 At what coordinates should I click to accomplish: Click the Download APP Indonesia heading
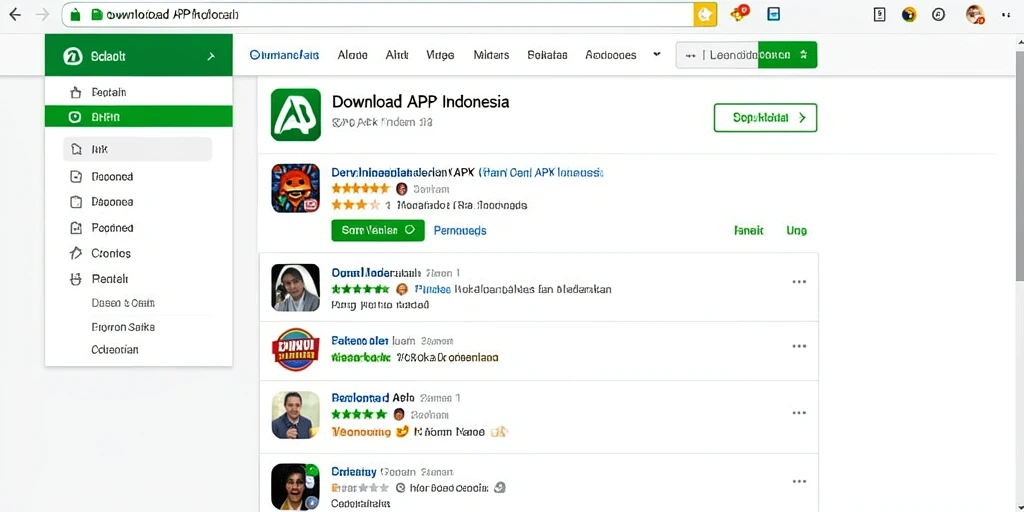(x=421, y=102)
